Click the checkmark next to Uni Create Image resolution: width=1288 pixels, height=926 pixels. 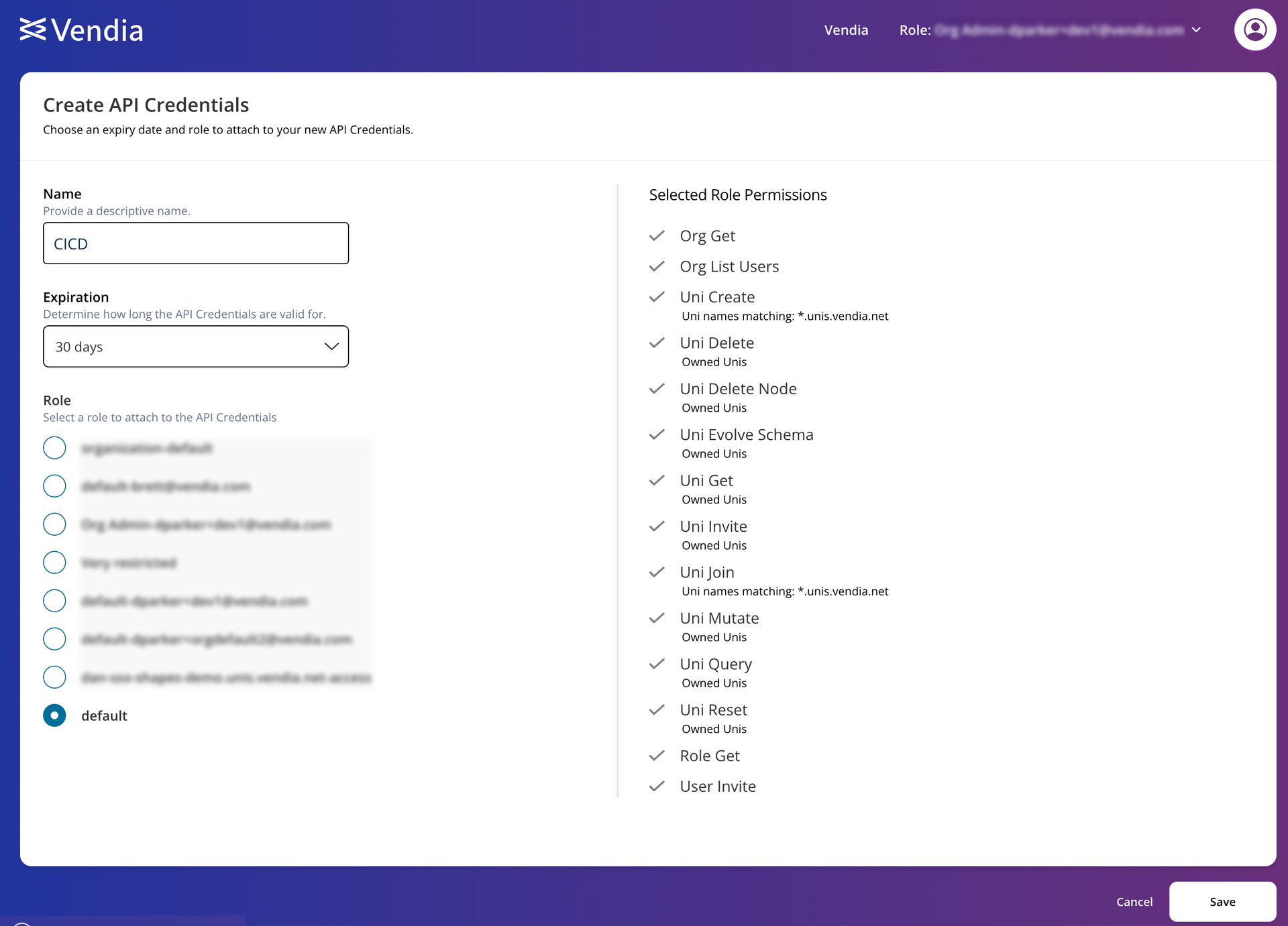point(657,297)
